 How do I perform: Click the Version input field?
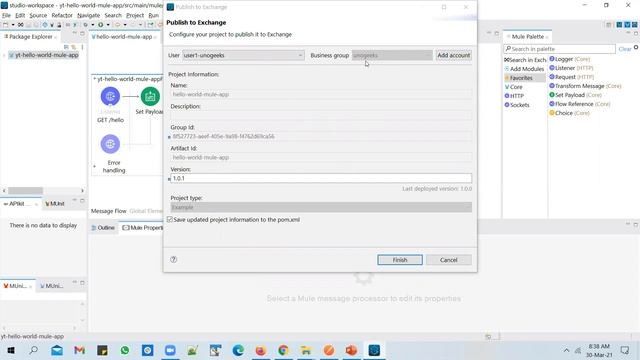(321, 178)
